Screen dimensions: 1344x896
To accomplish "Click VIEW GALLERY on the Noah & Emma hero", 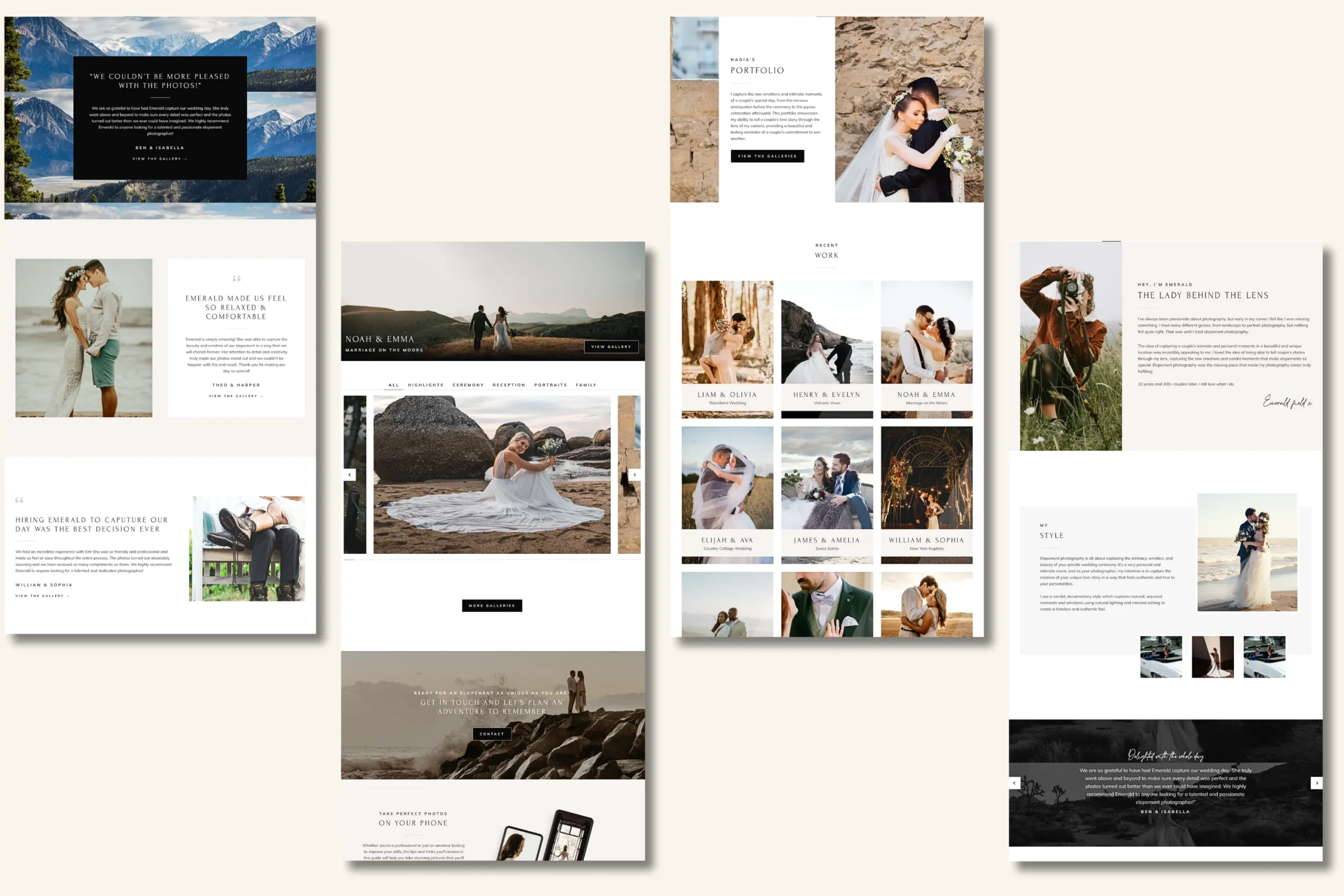I will tap(612, 347).
